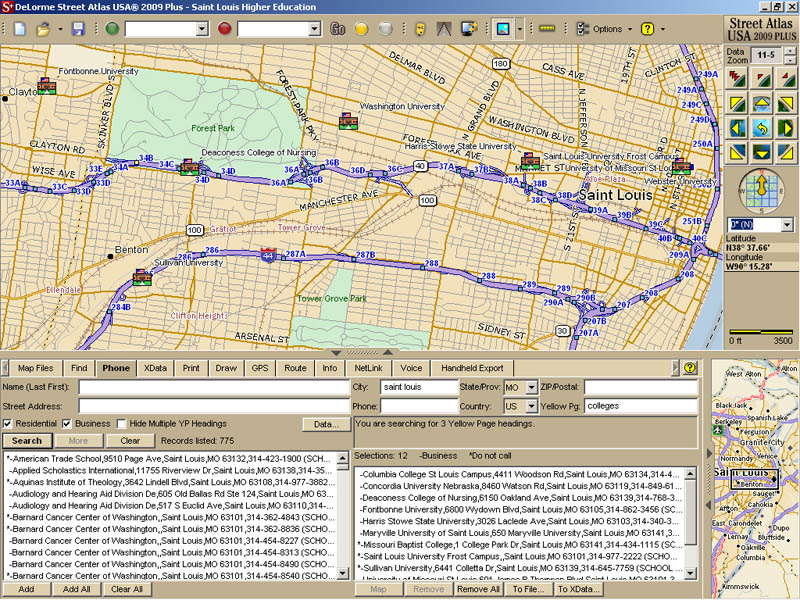
Task: Switch to the Route tab
Action: [x=295, y=368]
